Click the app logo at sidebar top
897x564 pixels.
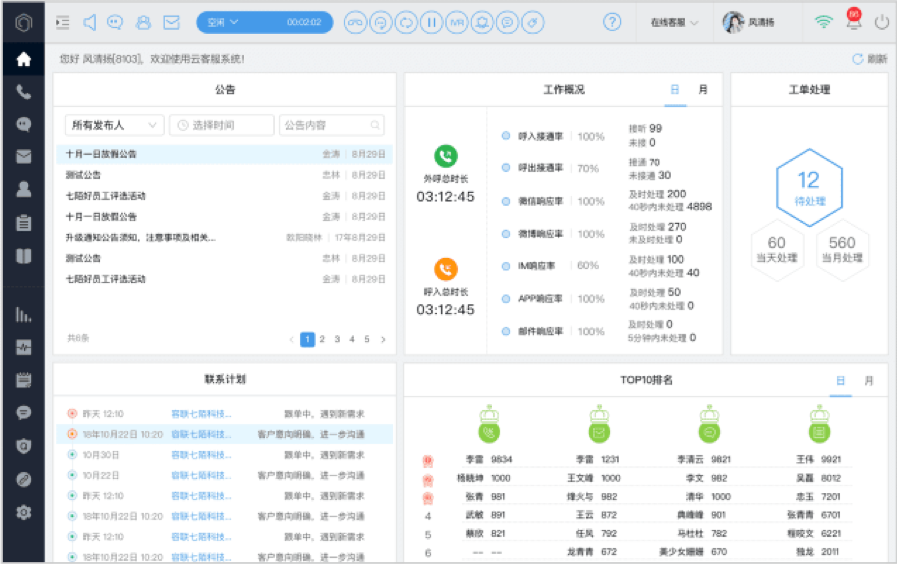(x=23, y=22)
